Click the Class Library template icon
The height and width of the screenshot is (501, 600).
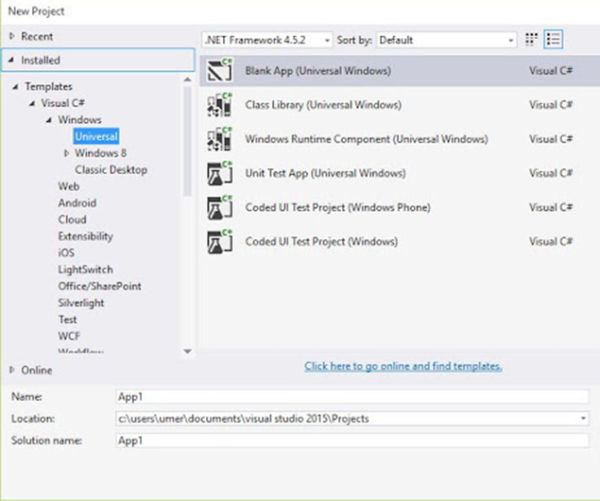click(x=220, y=104)
